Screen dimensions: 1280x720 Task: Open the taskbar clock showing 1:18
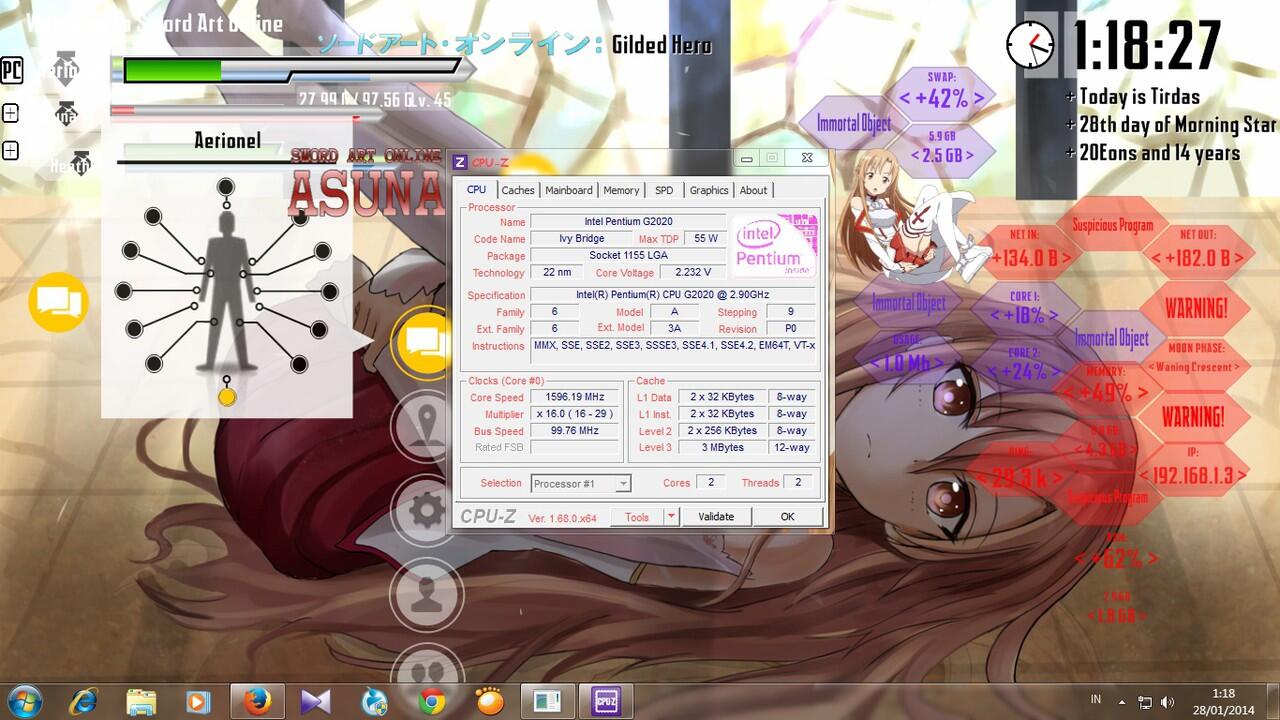pos(1224,702)
